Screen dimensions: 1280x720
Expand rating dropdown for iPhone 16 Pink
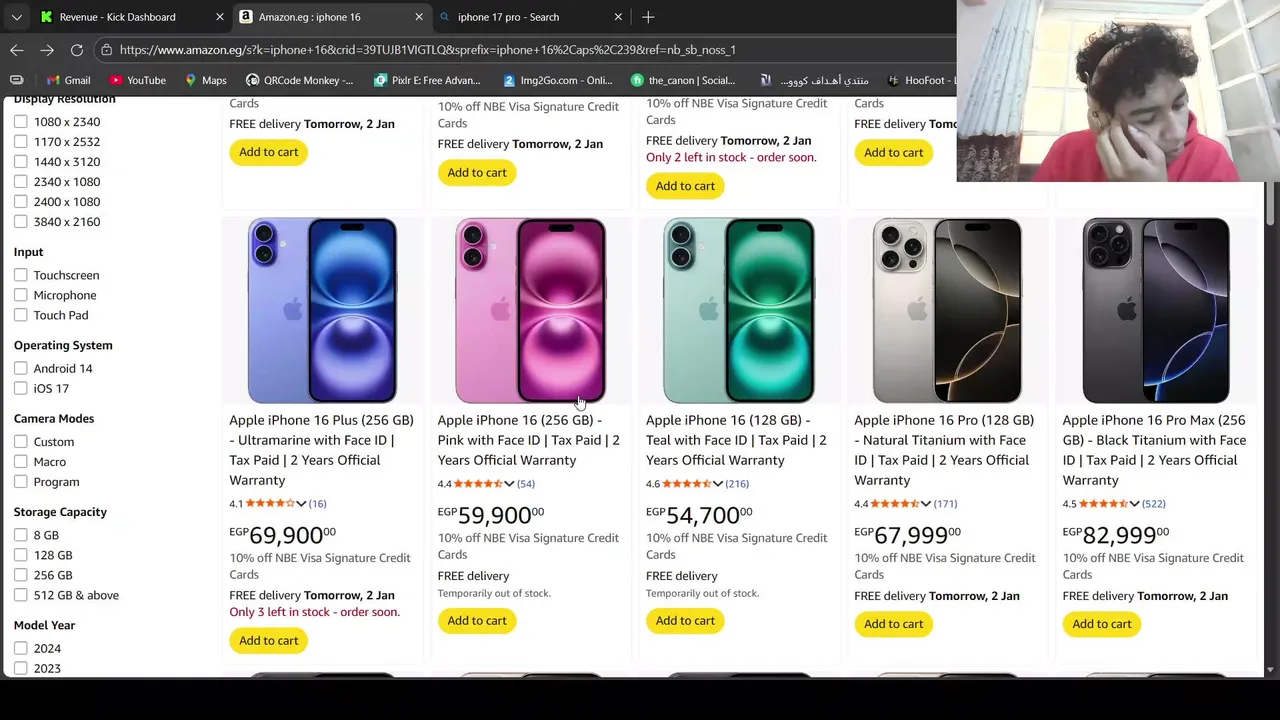tap(509, 484)
